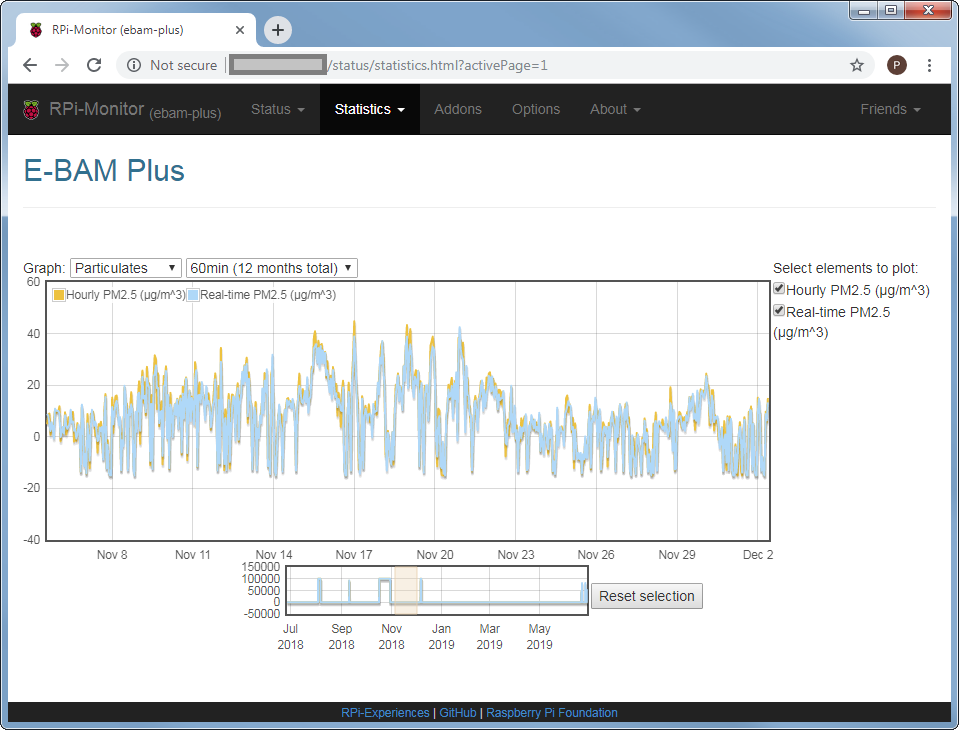Click the browser back arrow
Image resolution: width=959 pixels, height=730 pixels.
coord(29,65)
